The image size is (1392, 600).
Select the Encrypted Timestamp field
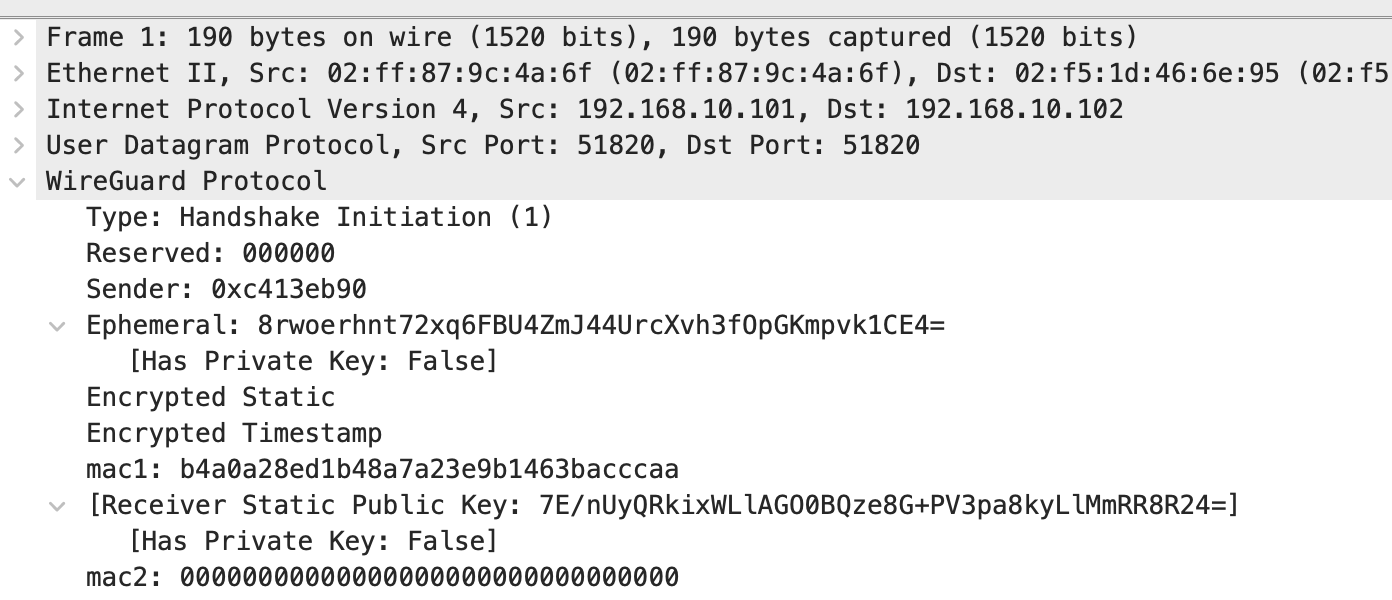234,434
